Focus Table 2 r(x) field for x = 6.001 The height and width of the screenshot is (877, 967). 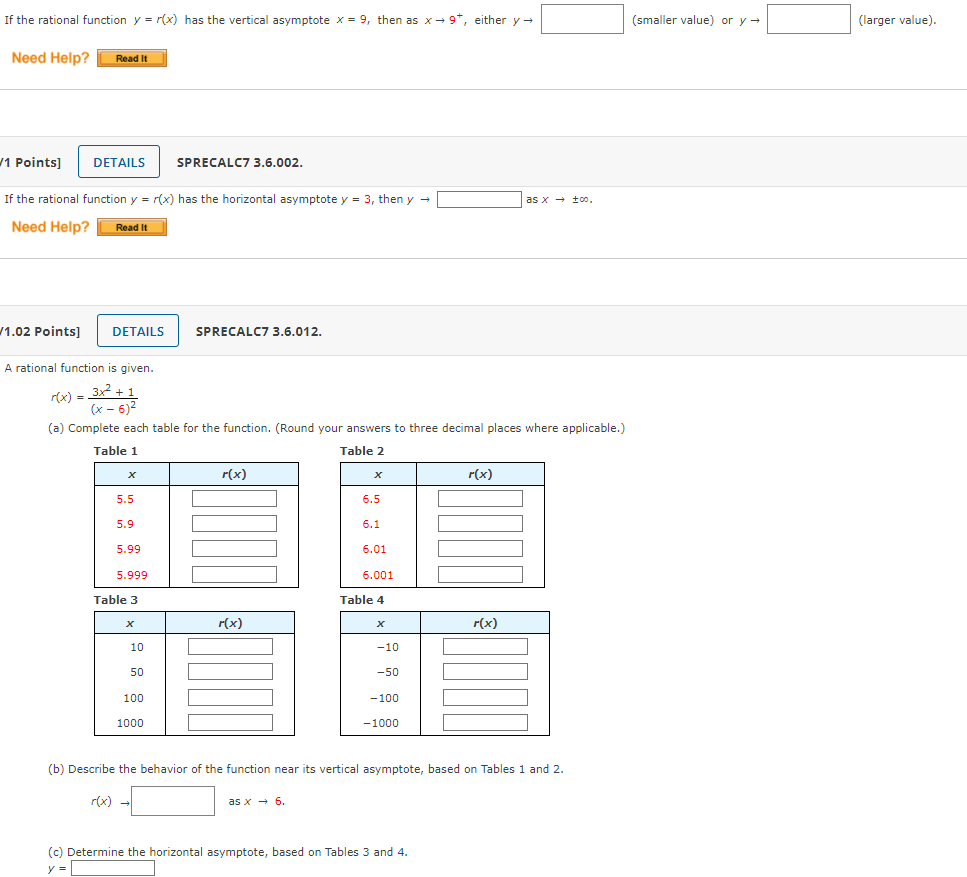[480, 574]
